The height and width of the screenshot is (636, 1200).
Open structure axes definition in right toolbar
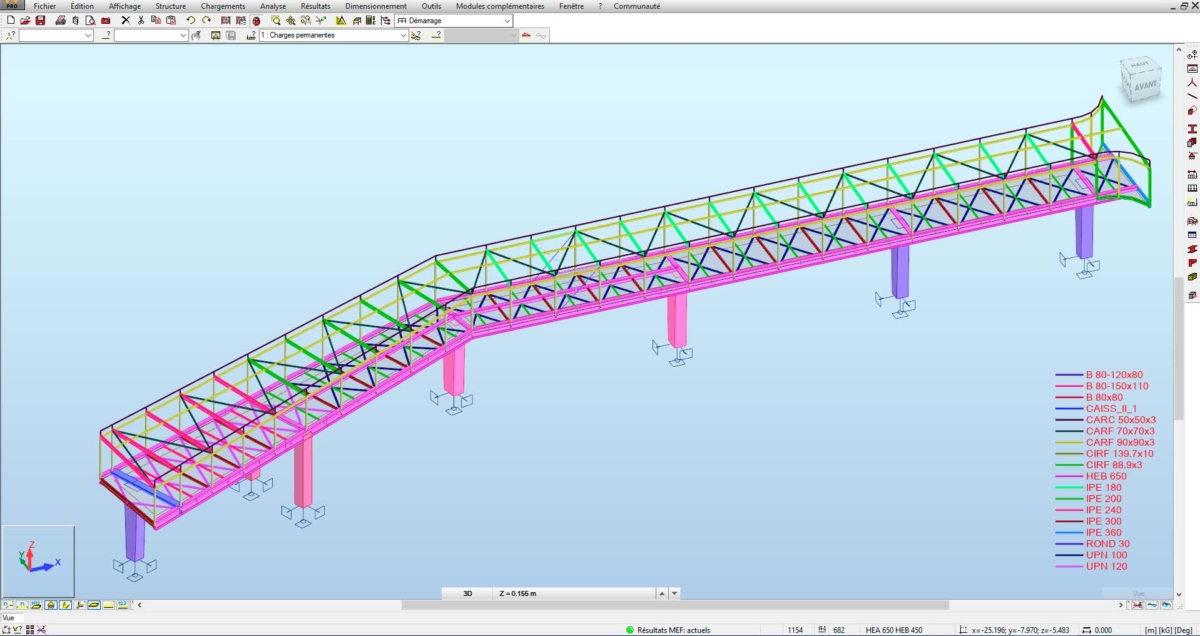(x=1192, y=56)
